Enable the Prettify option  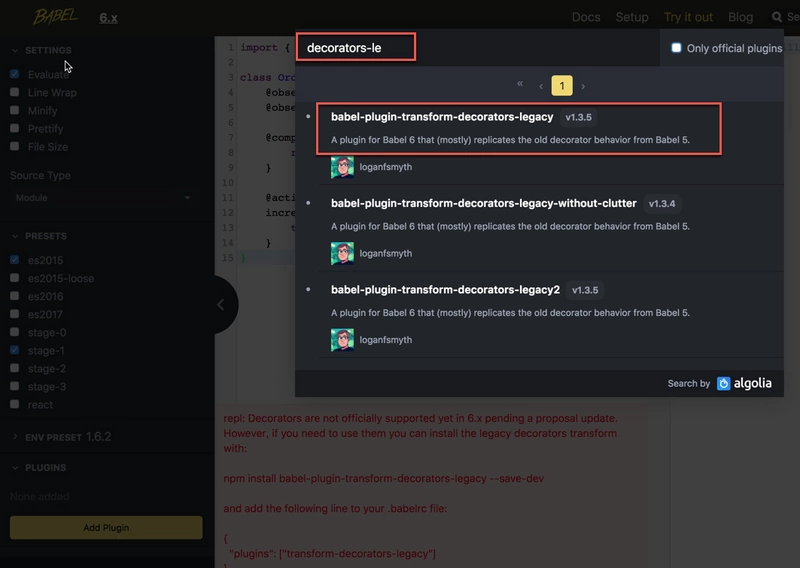point(15,128)
